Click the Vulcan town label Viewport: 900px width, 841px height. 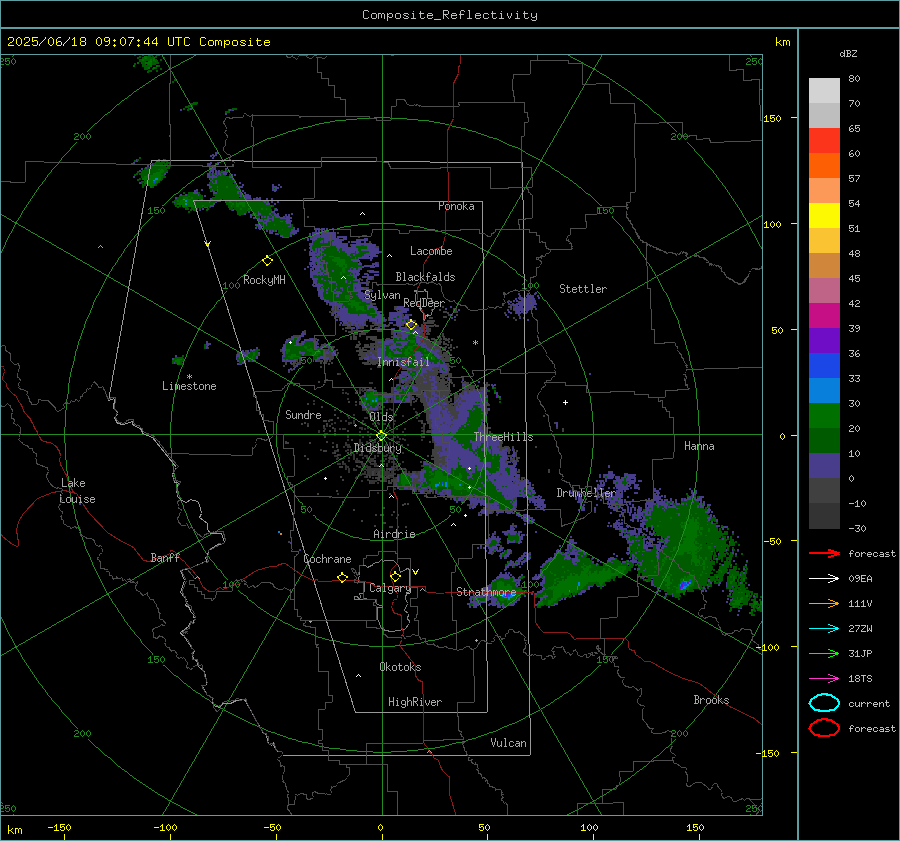[x=509, y=743]
